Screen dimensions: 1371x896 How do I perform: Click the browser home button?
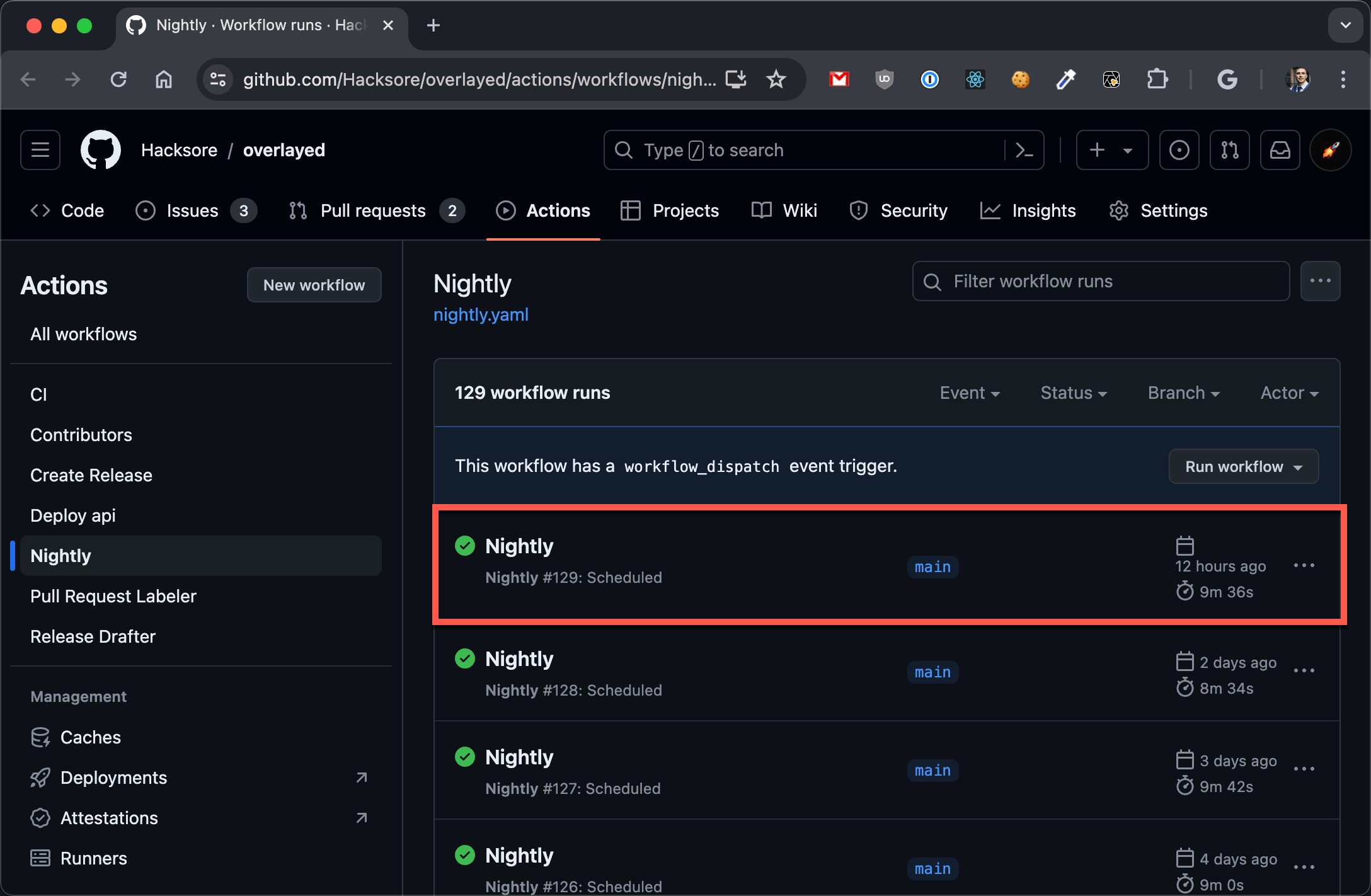164,79
